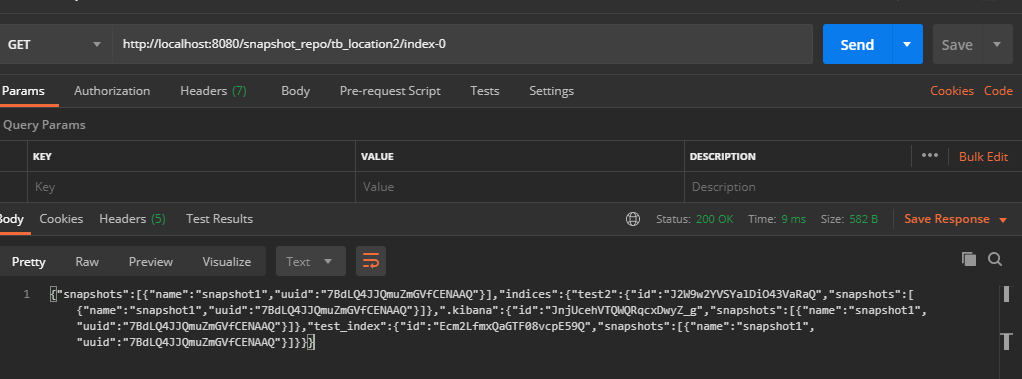The image size is (1022, 379).
Task: Click the 9 ms response time
Action: [793, 219]
